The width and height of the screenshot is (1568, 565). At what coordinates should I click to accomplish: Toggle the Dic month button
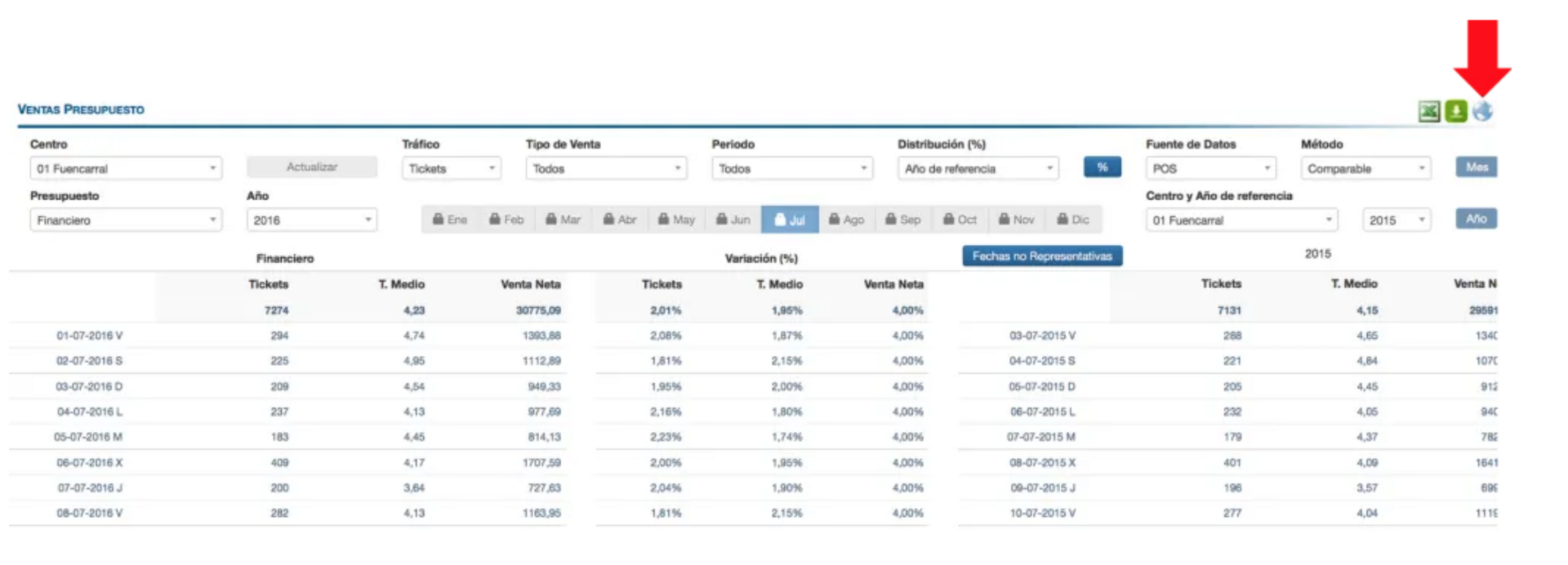point(1072,220)
